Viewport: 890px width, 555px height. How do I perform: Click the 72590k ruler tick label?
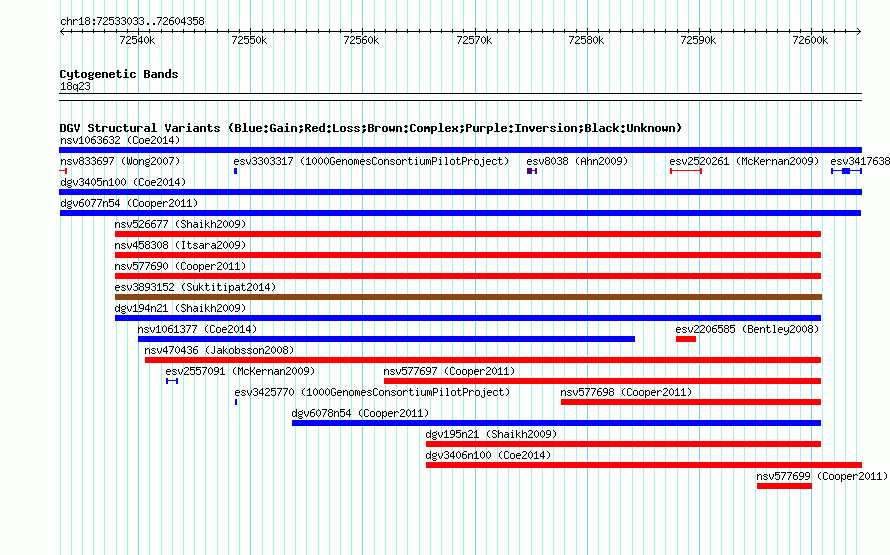pos(698,40)
